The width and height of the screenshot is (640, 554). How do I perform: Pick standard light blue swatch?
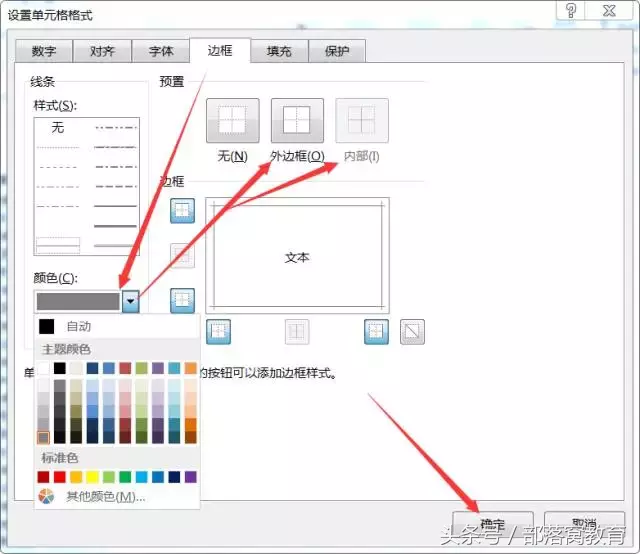(x=142, y=477)
